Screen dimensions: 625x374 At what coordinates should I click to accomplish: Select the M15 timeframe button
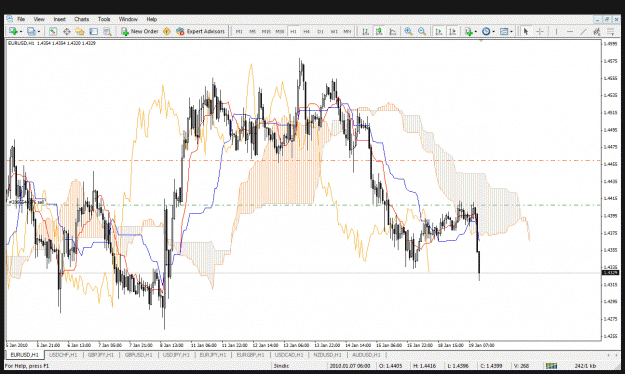[266, 31]
